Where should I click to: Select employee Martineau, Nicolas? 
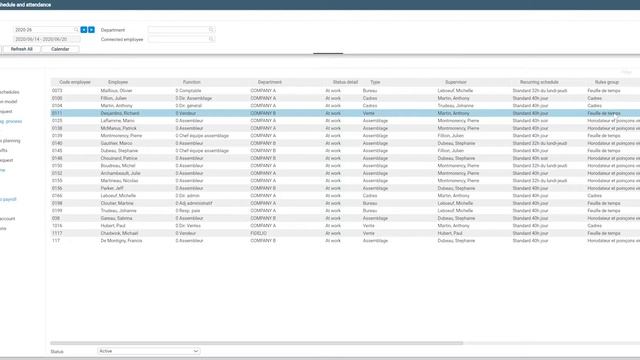[119, 181]
